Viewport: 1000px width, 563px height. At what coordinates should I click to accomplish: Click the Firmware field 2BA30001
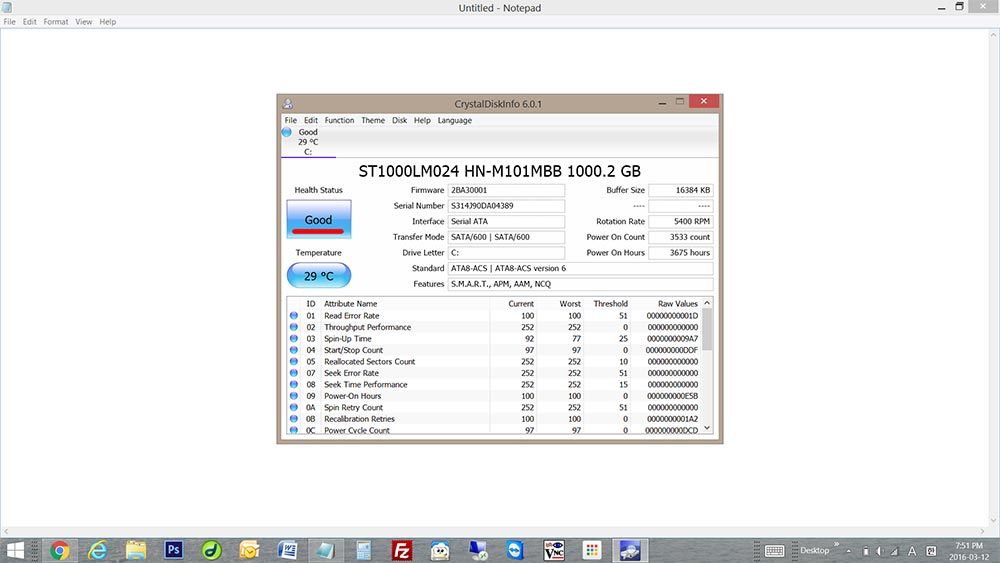[x=506, y=190]
